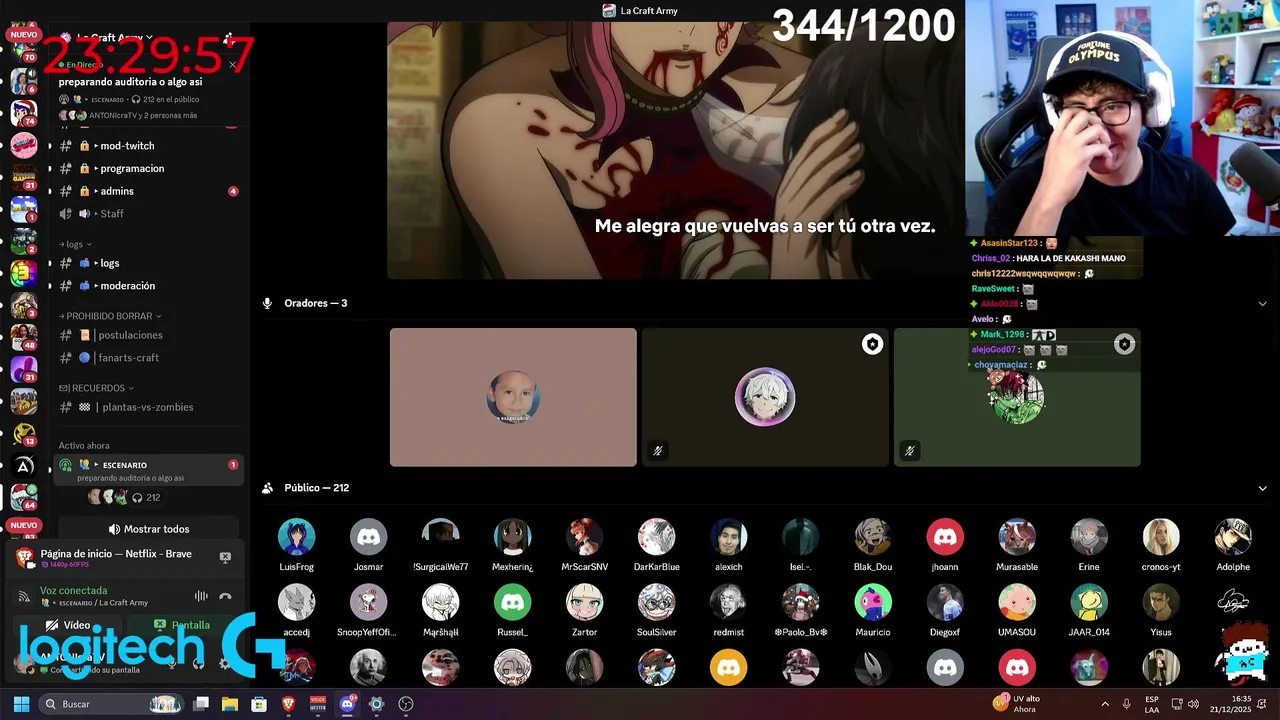Open SoulSilver's audience avatar
This screenshot has height=720, width=1280.
pyautogui.click(x=656, y=603)
